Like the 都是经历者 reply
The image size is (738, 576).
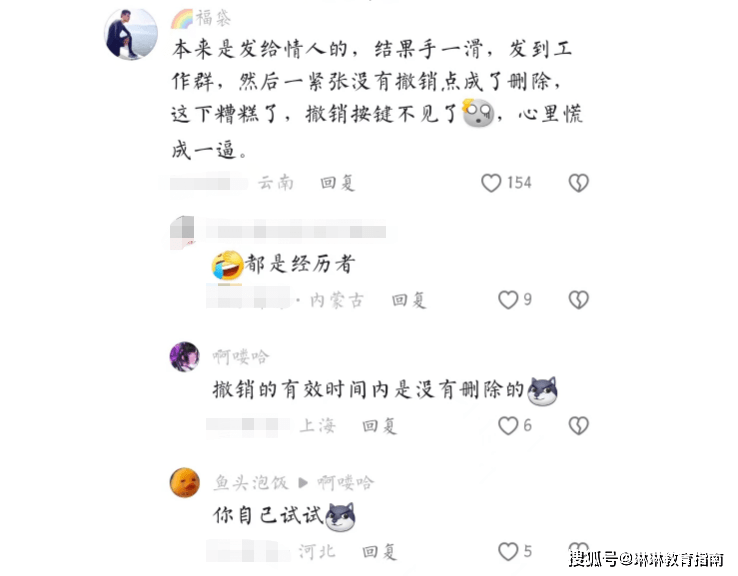[x=508, y=300]
